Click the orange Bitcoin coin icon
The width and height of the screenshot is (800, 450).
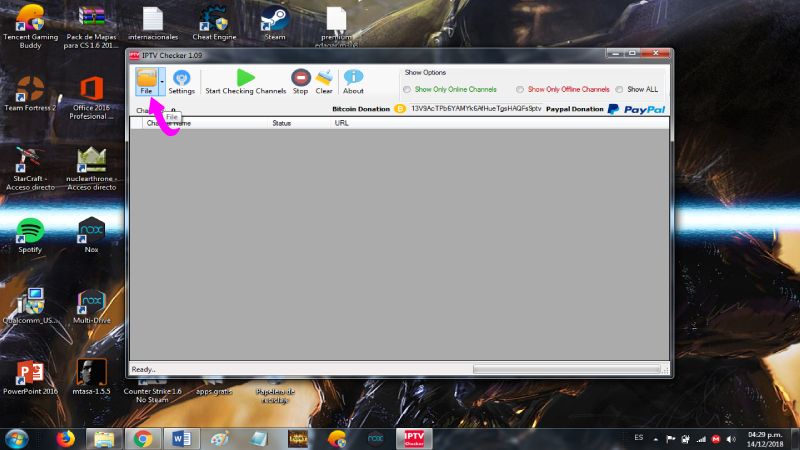[399, 109]
